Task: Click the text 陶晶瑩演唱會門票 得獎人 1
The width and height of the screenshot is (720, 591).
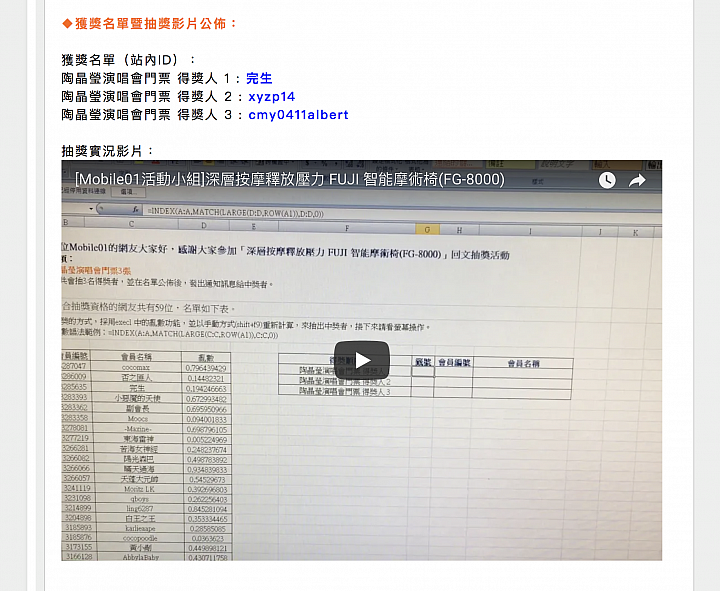Action: click(146, 79)
